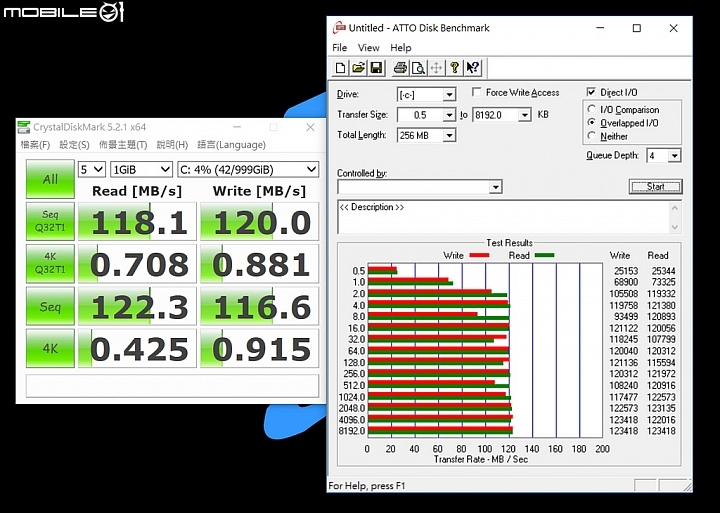Click the yellow question mark About icon
The height and width of the screenshot is (513, 720).
(454, 68)
